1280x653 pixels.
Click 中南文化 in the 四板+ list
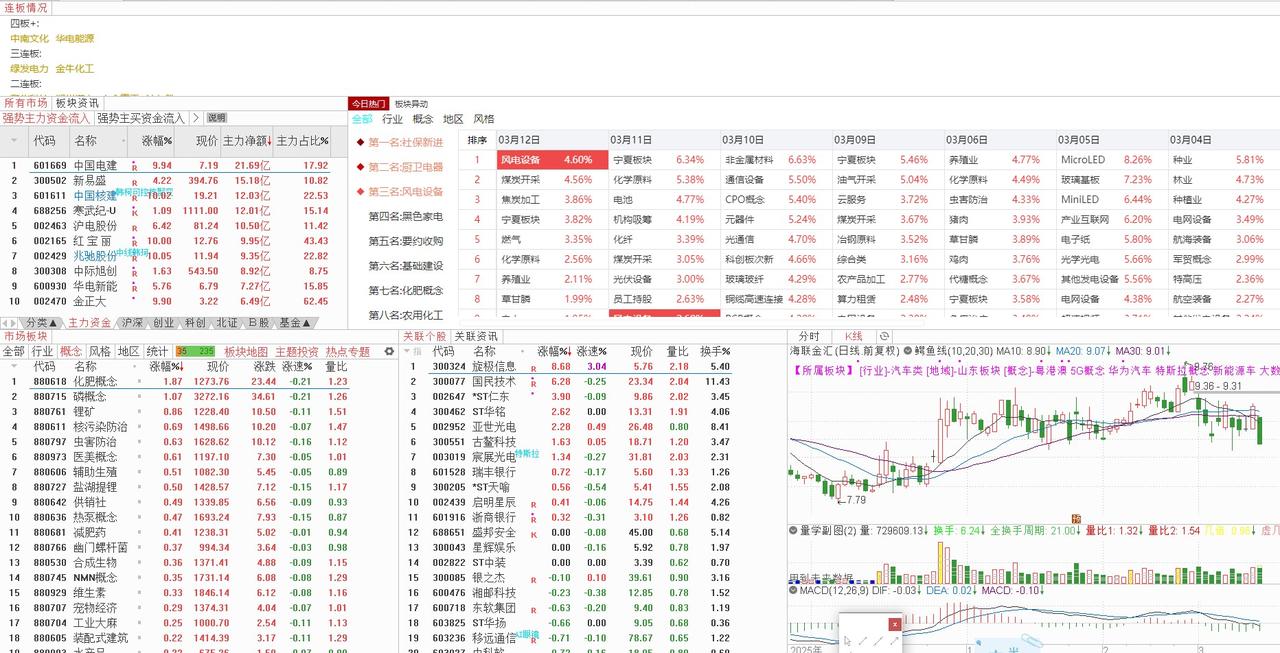(30, 38)
